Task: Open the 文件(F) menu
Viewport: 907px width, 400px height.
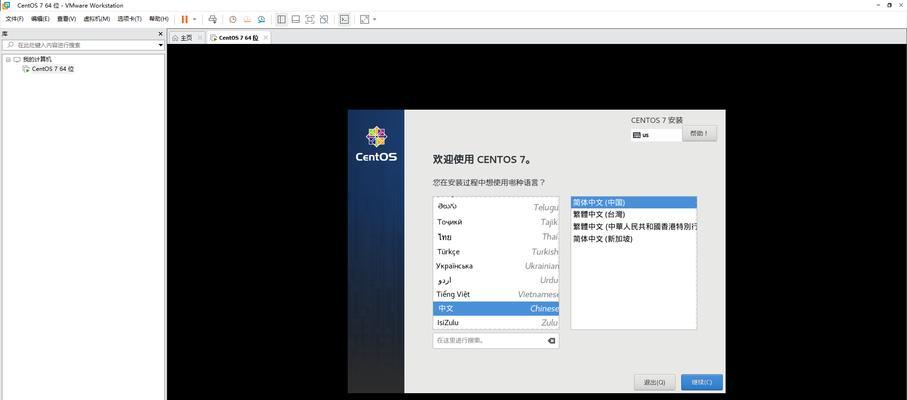Action: coord(14,19)
